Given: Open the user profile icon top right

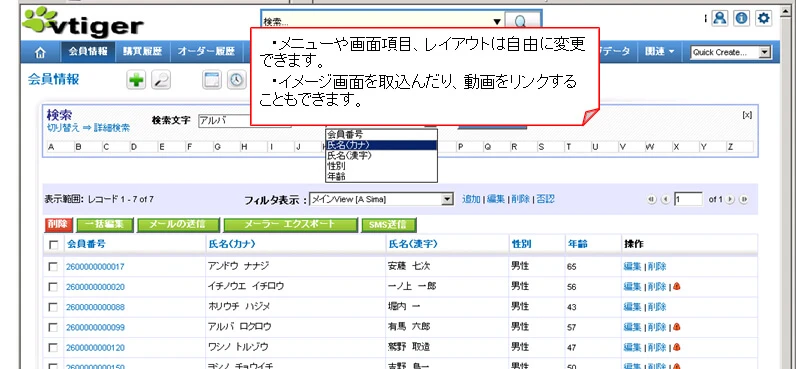Looking at the screenshot, I should 719,18.
